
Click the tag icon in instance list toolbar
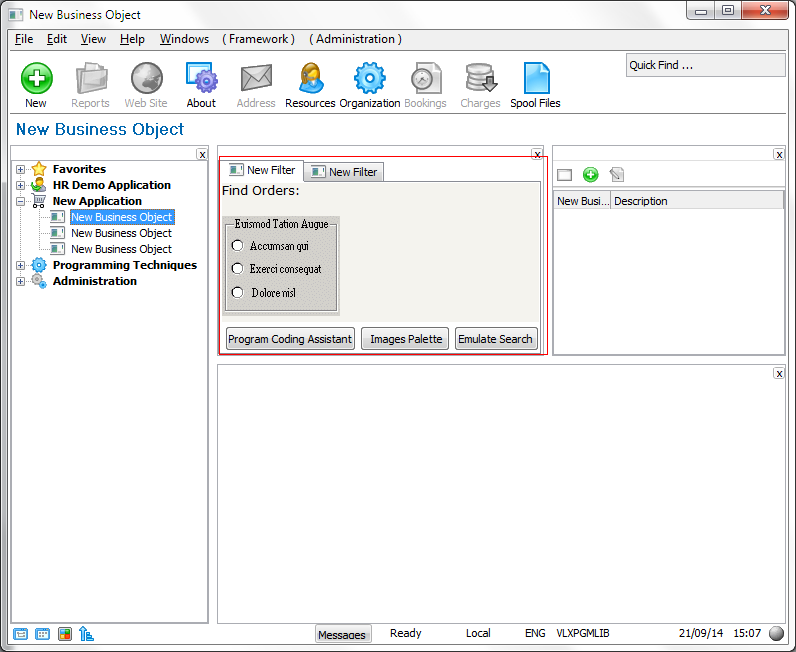(617, 175)
